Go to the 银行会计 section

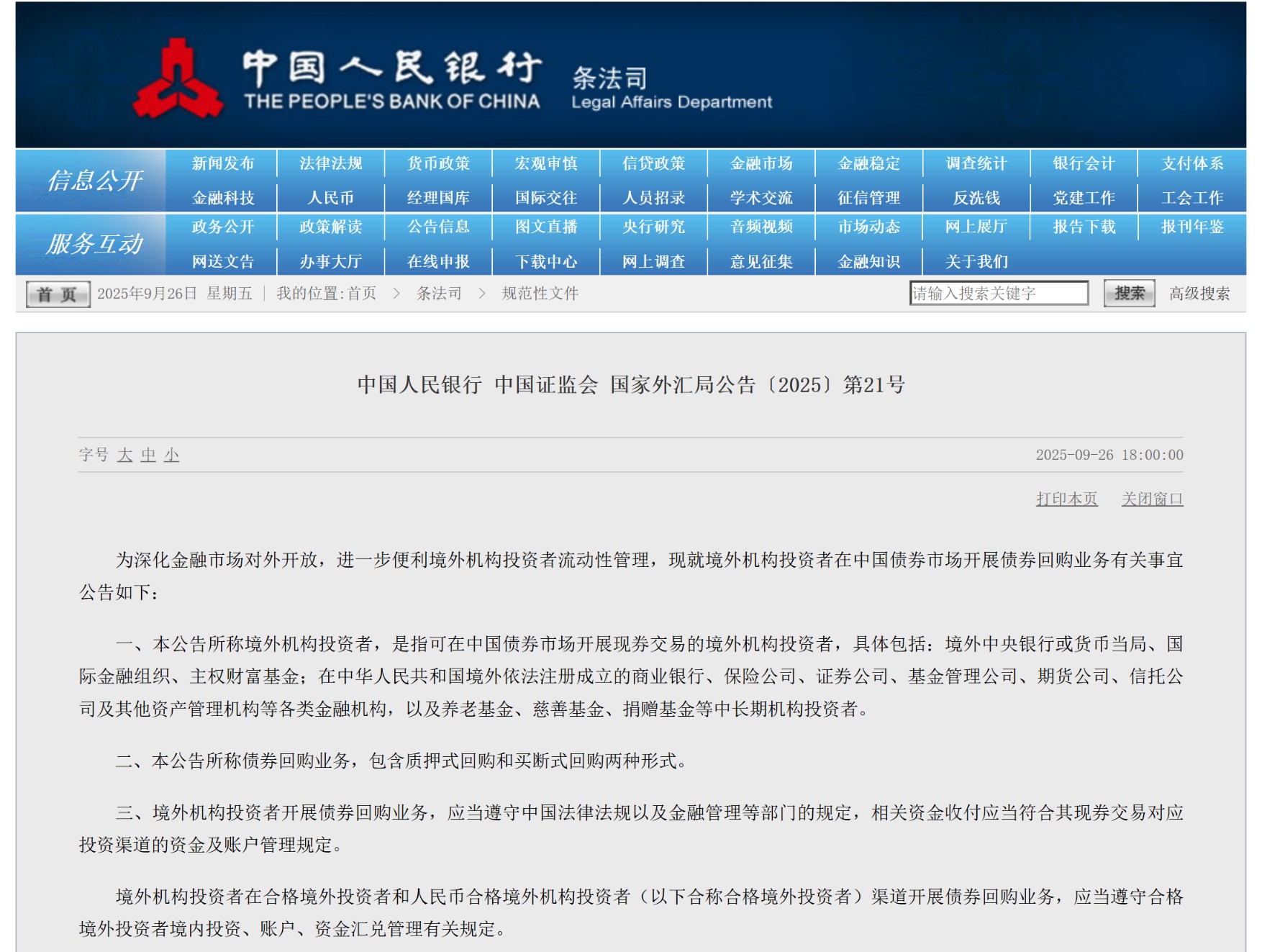(1084, 163)
